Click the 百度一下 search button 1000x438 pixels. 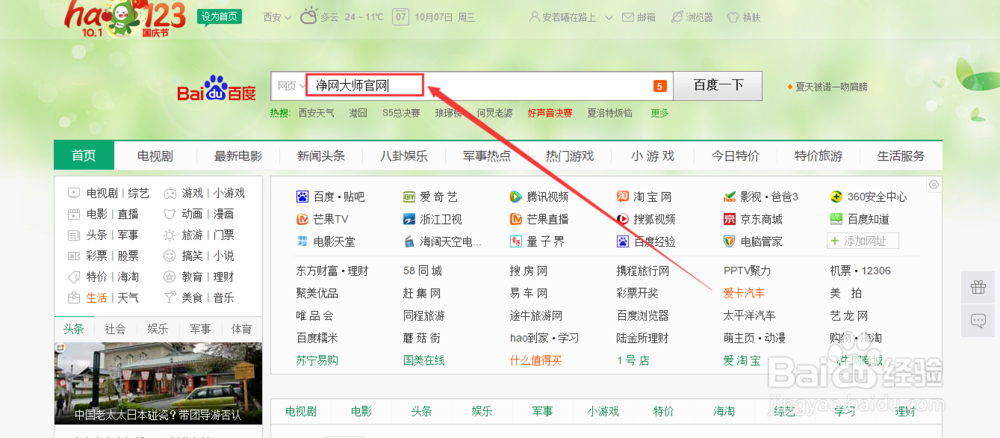[718, 85]
